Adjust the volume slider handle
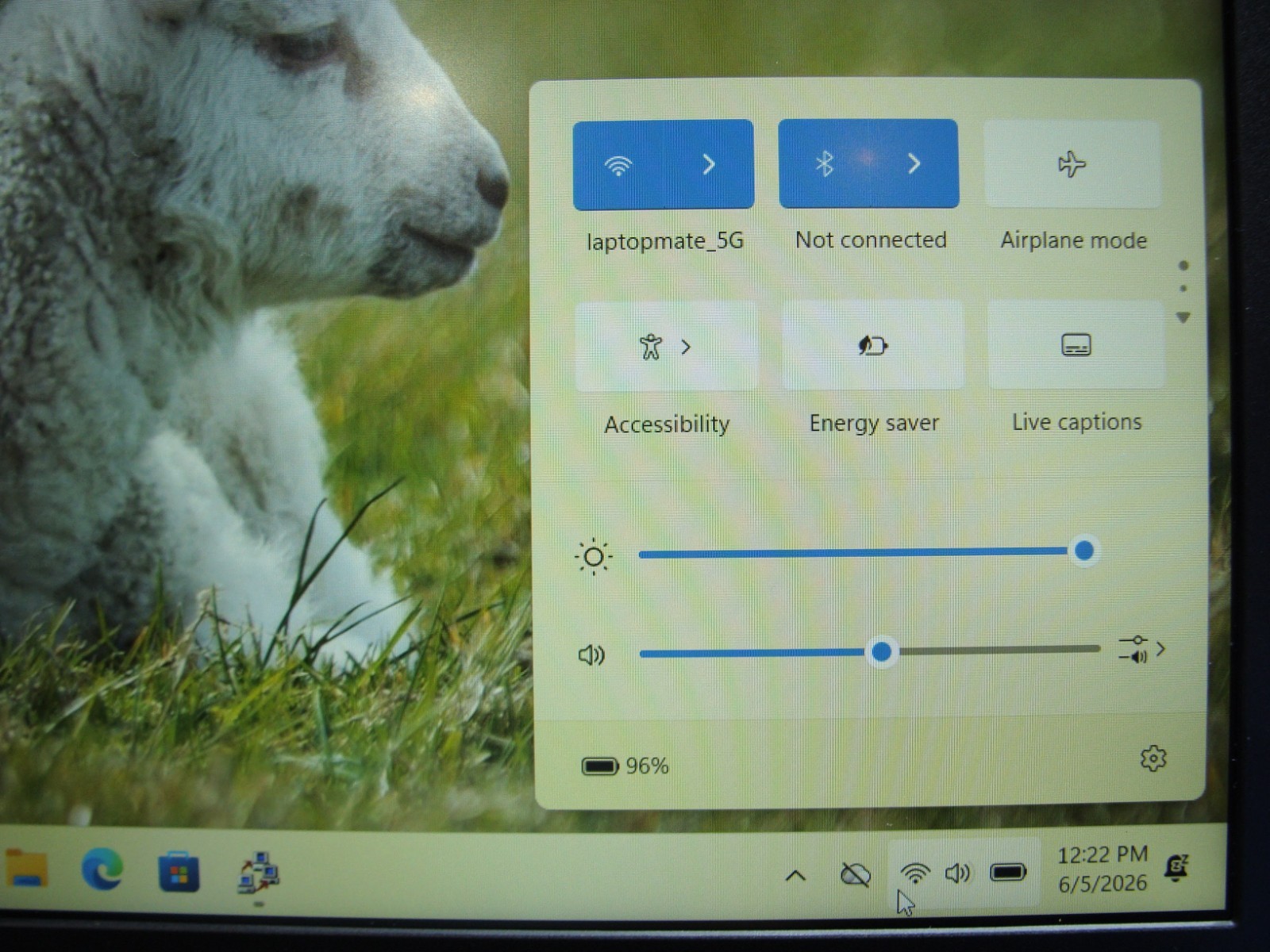This screenshot has width=1270, height=952. (x=882, y=652)
